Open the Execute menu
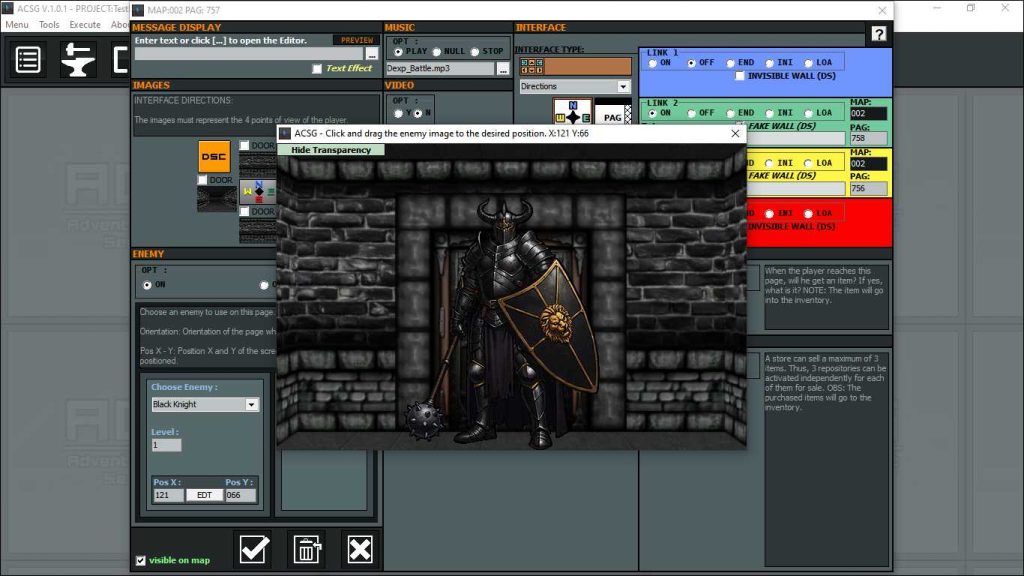The height and width of the screenshot is (576, 1024). pyautogui.click(x=85, y=25)
